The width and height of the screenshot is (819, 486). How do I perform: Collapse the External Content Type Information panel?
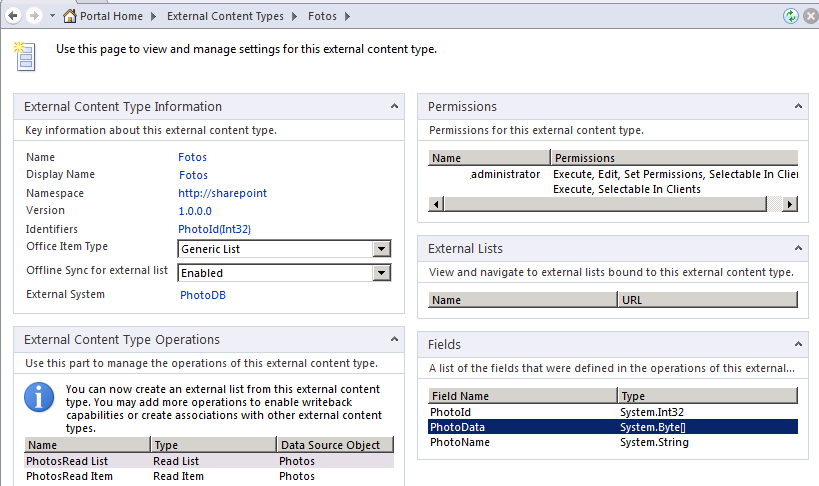[x=394, y=107]
